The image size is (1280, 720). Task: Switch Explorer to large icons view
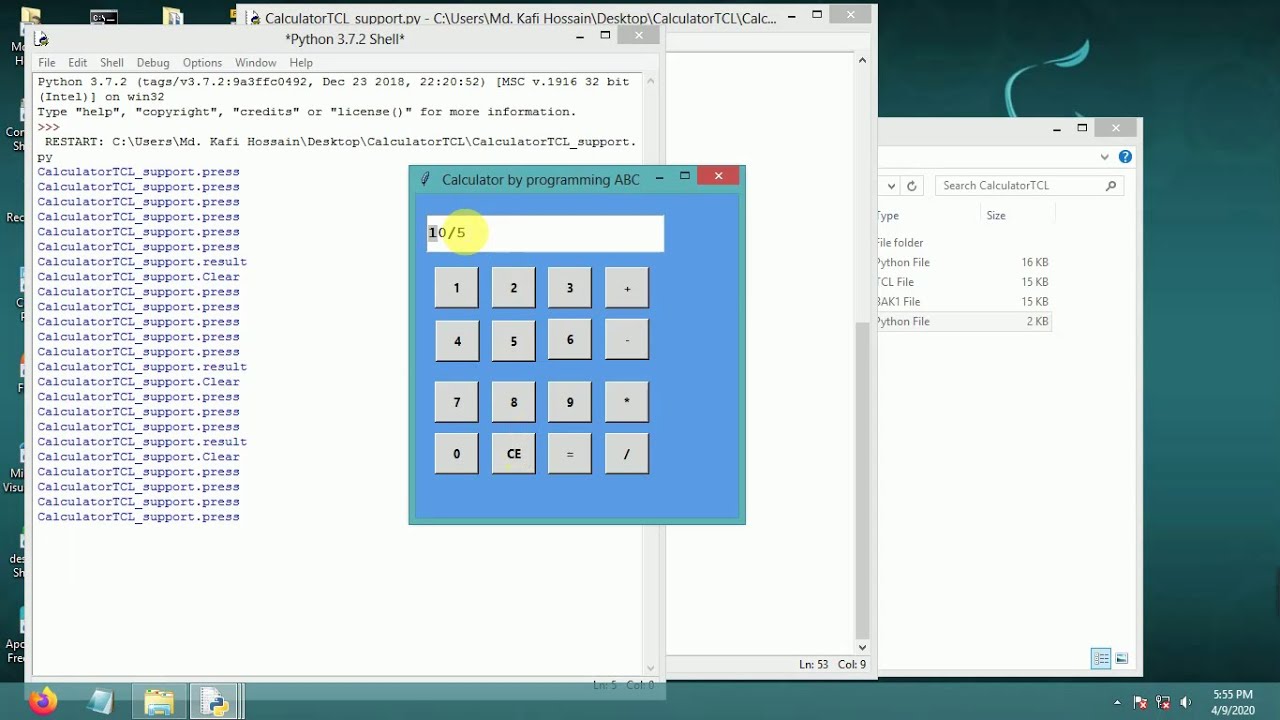(1121, 658)
